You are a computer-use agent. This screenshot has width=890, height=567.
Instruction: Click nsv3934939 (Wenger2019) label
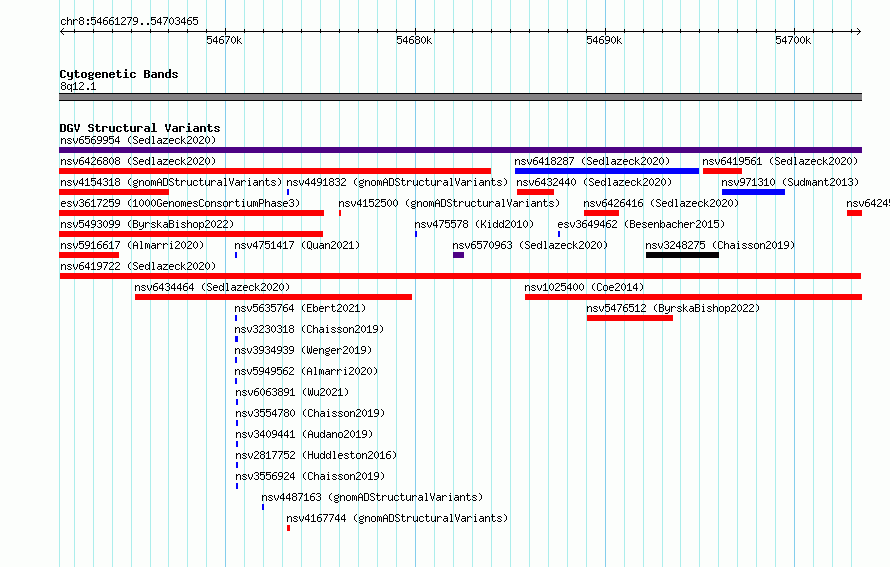click(x=303, y=350)
